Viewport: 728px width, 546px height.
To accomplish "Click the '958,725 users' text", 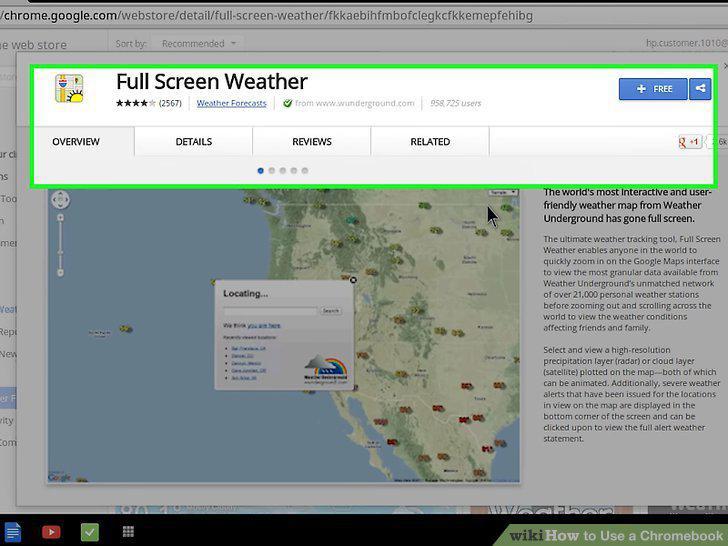I will coord(455,103).
